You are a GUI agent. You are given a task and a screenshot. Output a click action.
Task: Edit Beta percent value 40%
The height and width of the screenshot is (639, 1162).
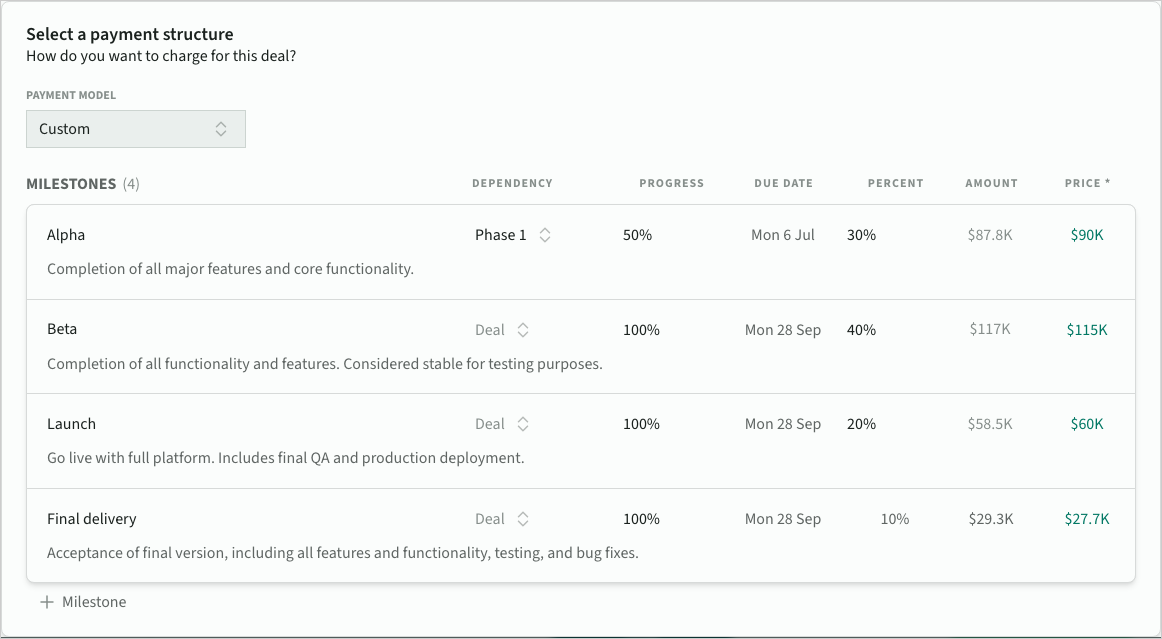(861, 330)
